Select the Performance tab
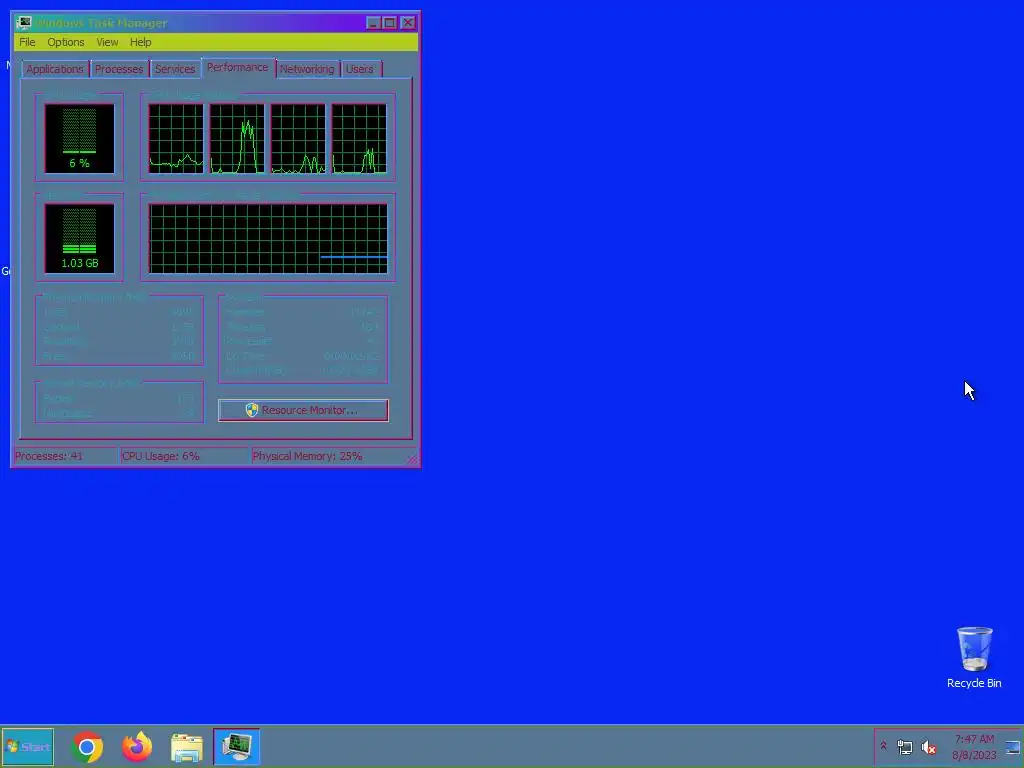Screen dimensions: 1024x768 tap(238, 67)
